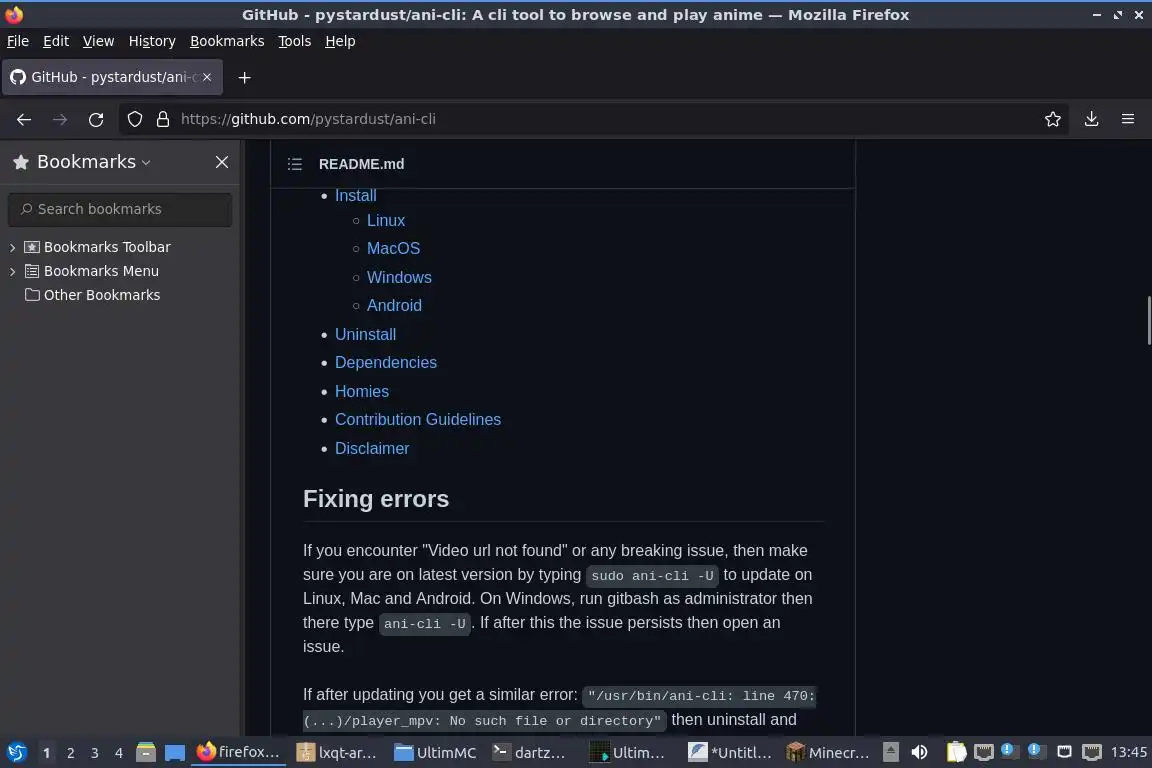Viewport: 1152px width, 768px height.
Task: Open the tracking protection shield icon
Action: [x=134, y=119]
